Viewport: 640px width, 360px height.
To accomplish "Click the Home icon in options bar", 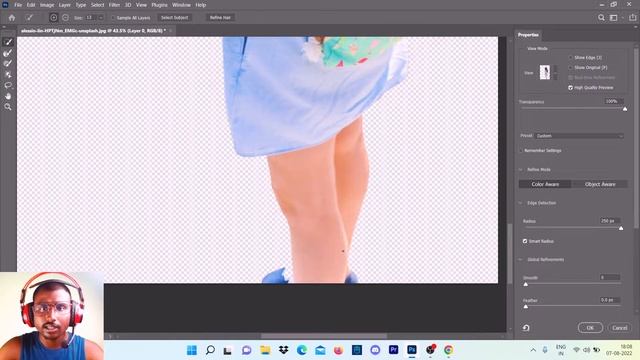I will [12, 18].
